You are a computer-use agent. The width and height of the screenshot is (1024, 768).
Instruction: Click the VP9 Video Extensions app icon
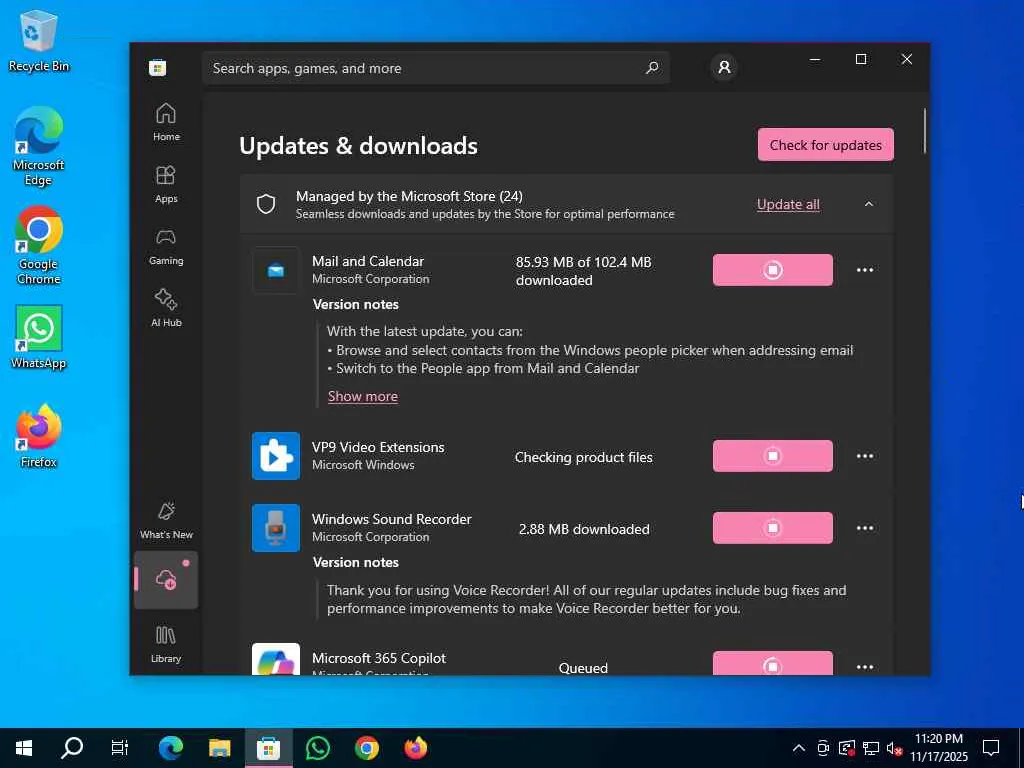pos(276,456)
